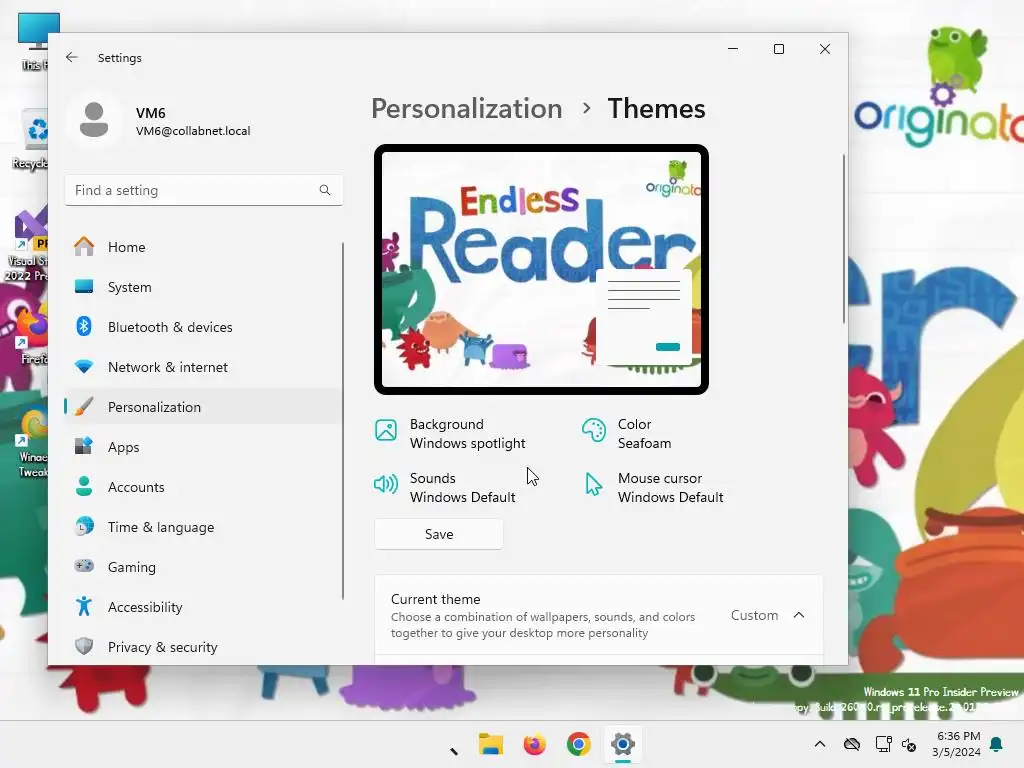Click the Time & language clock icon

coord(84,526)
